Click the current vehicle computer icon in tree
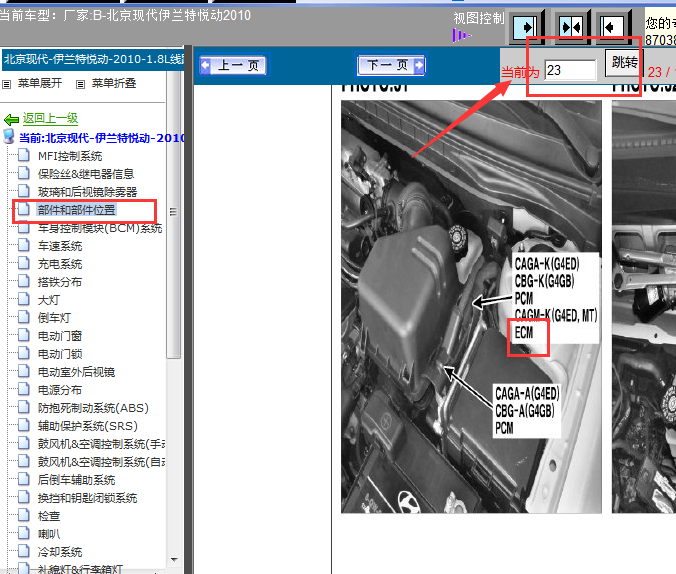Image resolution: width=676 pixels, height=574 pixels. tap(9, 136)
